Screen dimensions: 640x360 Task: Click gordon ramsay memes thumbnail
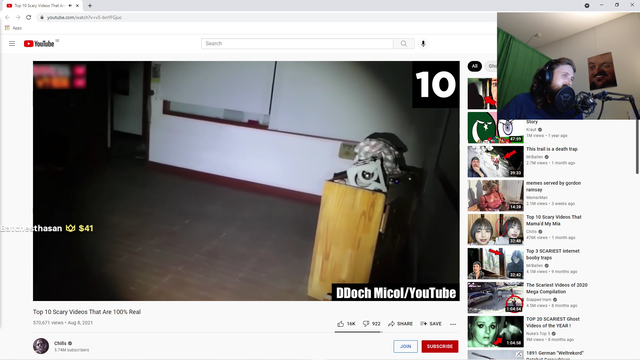coord(496,196)
